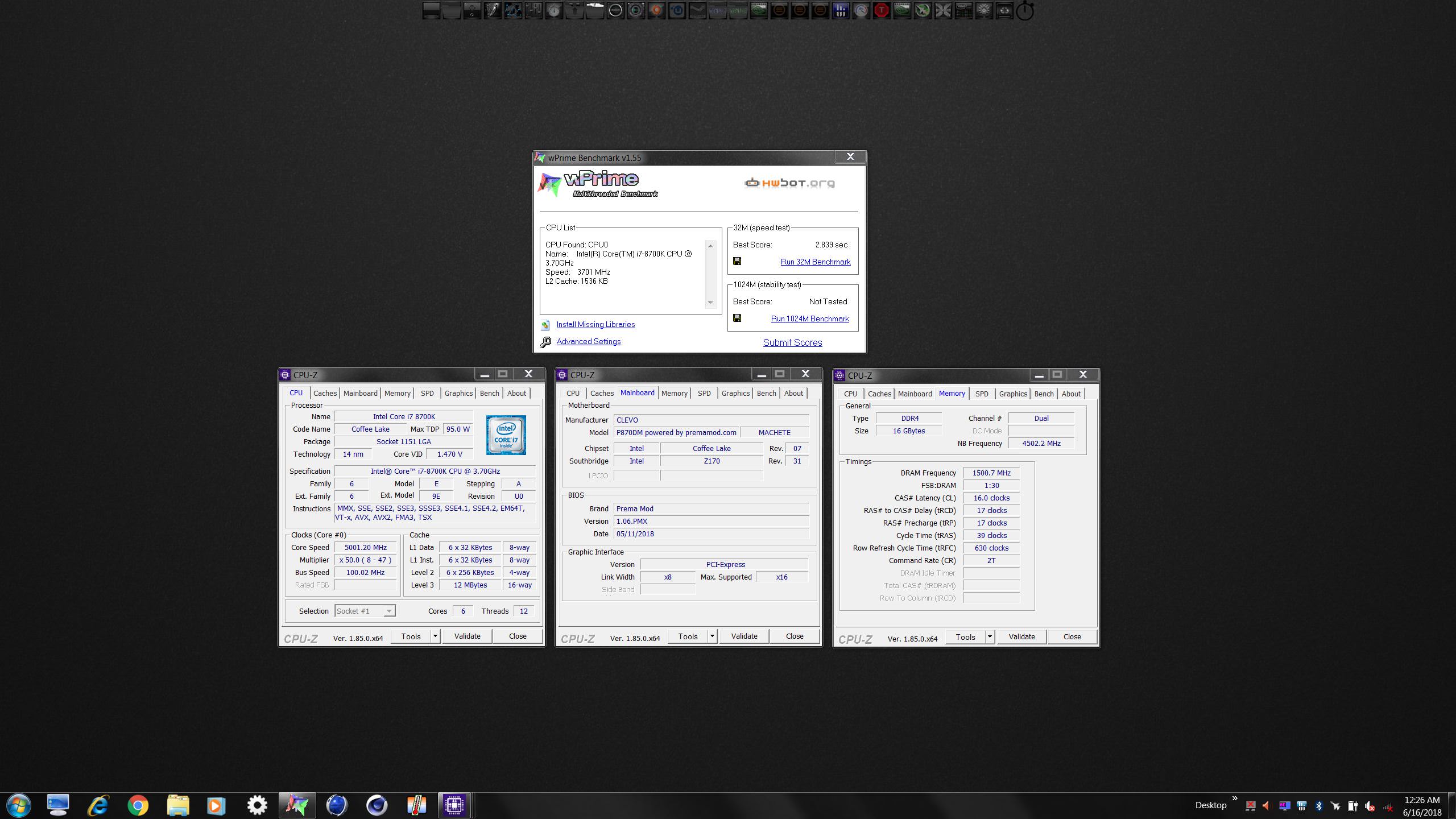The height and width of the screenshot is (819, 1456).
Task: Open Memory tab in left CPU-Z window
Action: pos(397,393)
